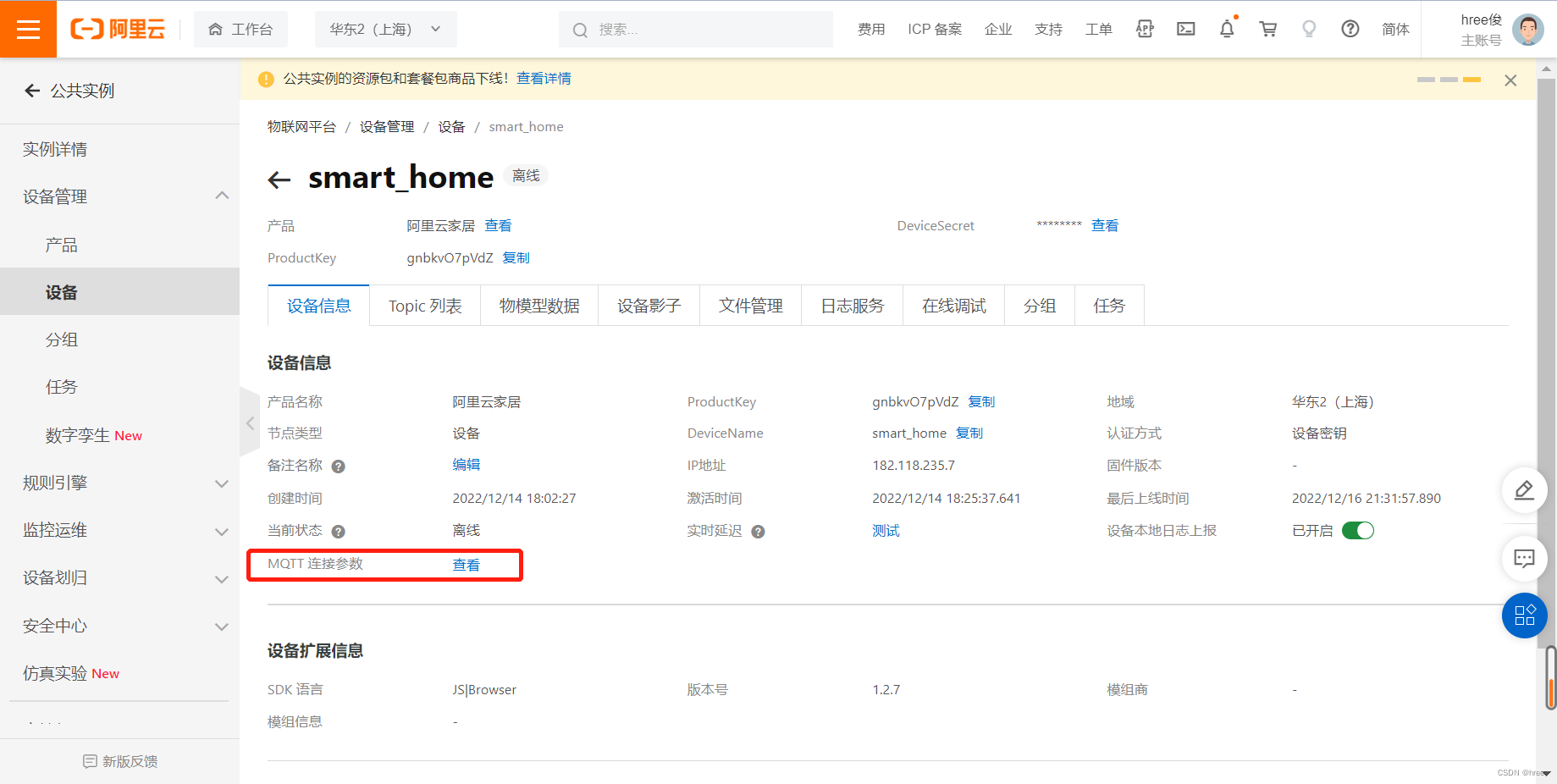Screen dimensions: 1557x784
Task: Open the 在线调试 tab
Action: [953, 306]
